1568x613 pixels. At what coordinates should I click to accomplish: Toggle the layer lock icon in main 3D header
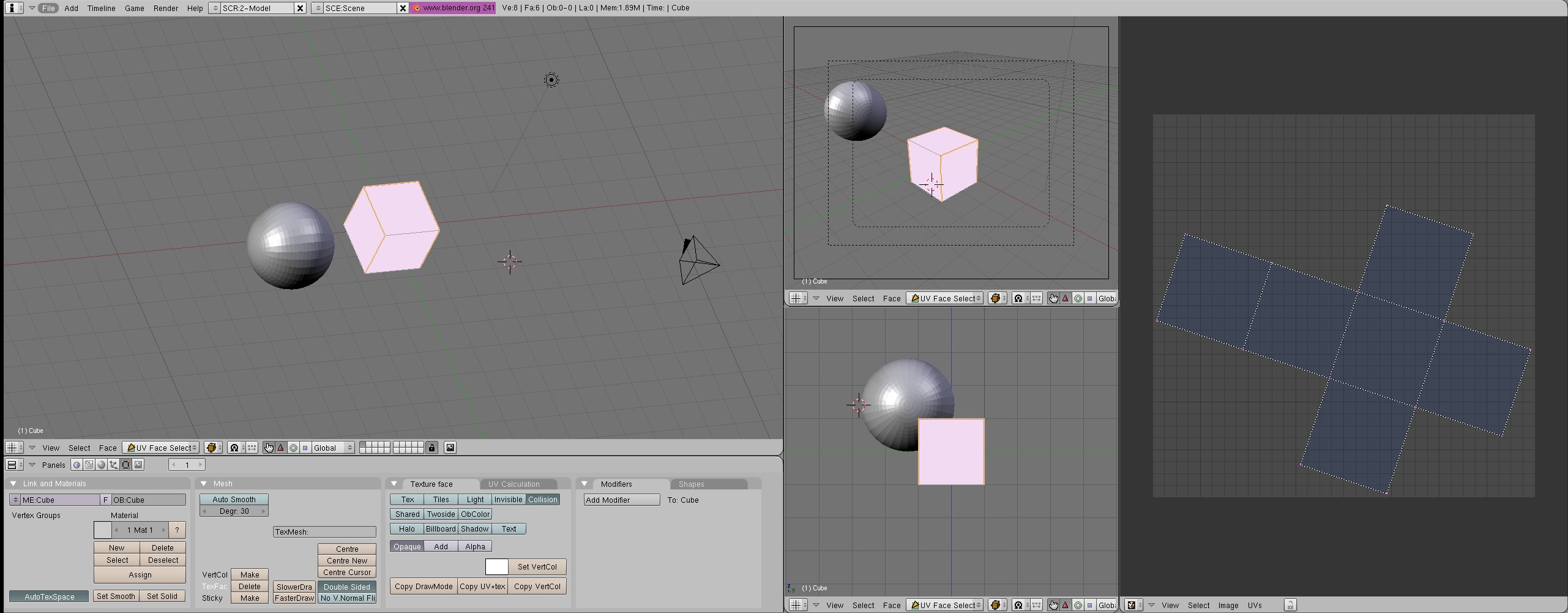click(431, 448)
